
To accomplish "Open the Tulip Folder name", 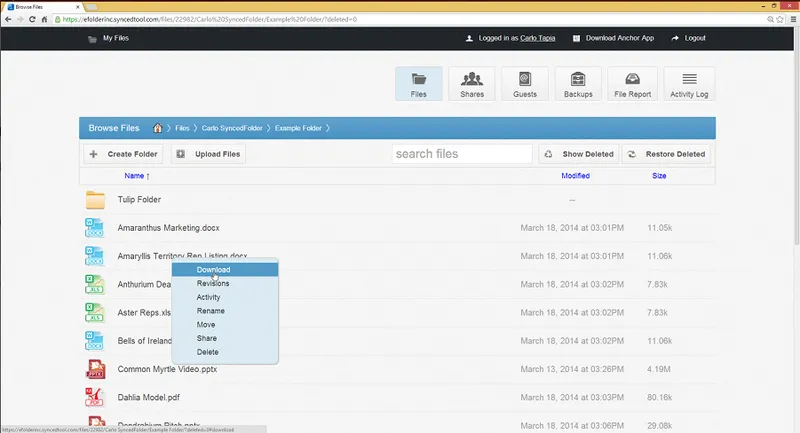I will pos(139,199).
